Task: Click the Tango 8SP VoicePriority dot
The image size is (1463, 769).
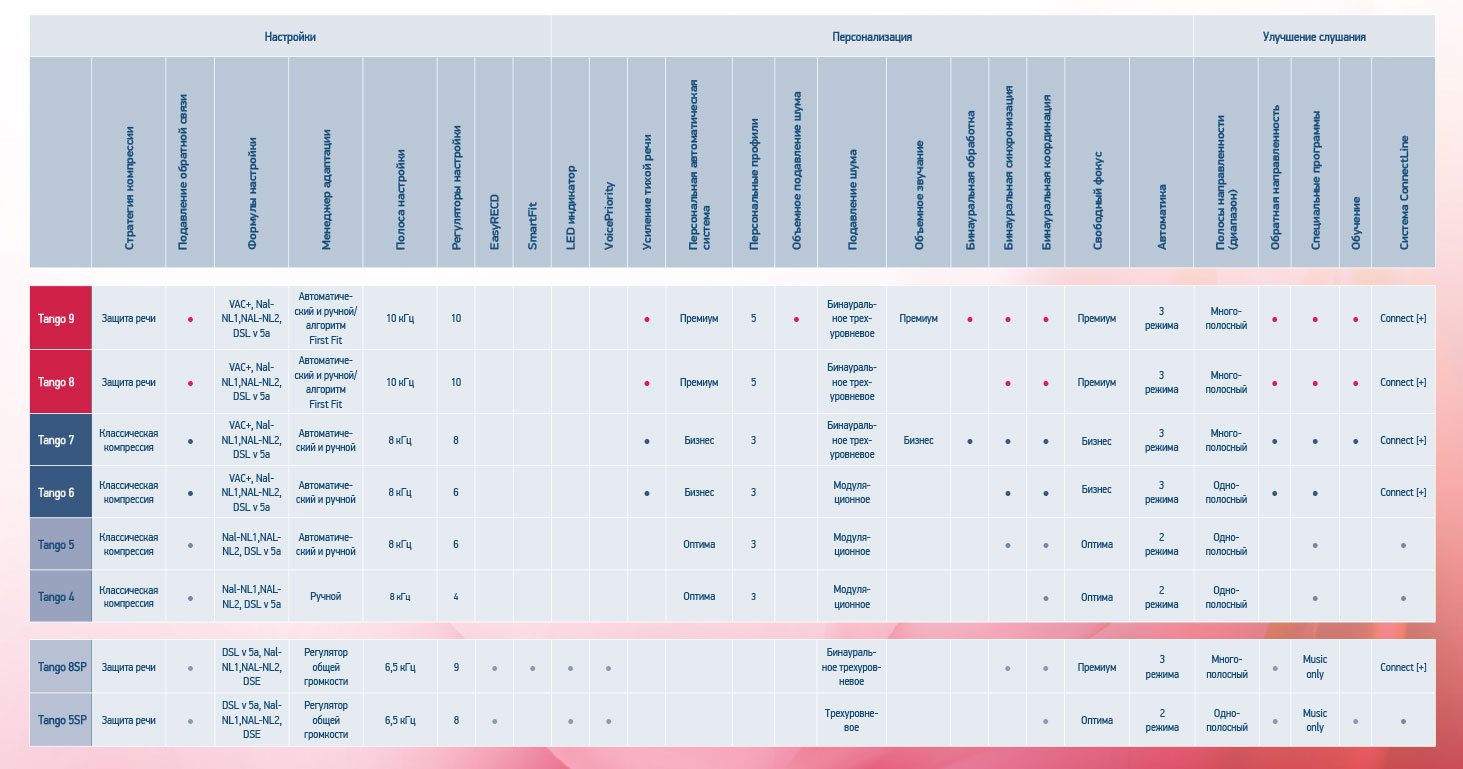Action: [x=608, y=668]
